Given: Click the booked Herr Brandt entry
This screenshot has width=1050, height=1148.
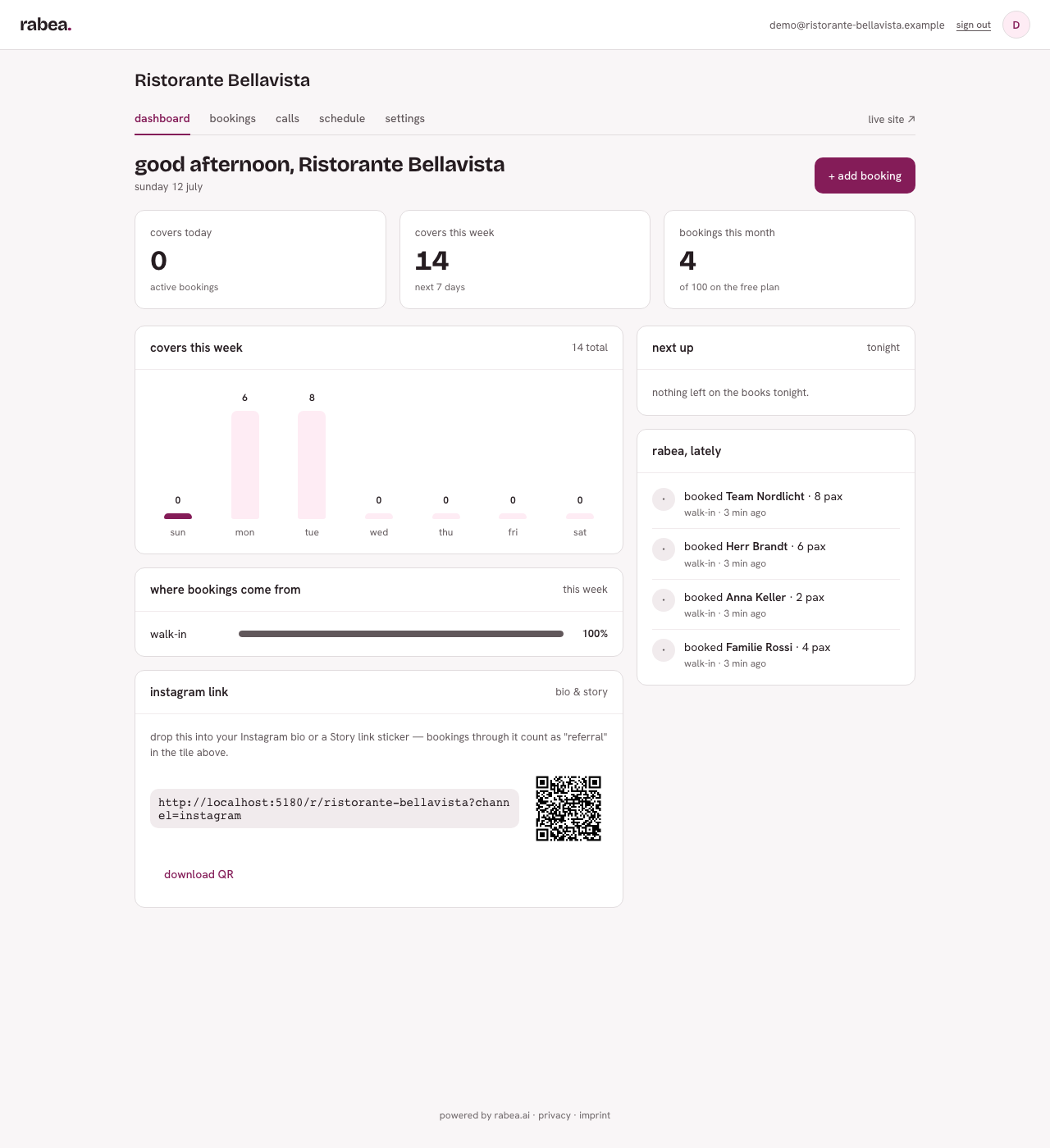Looking at the screenshot, I should [x=776, y=553].
